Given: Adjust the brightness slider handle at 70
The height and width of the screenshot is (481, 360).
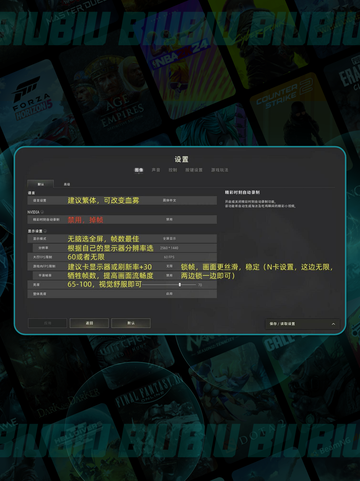Looking at the screenshot, I should point(180,285).
